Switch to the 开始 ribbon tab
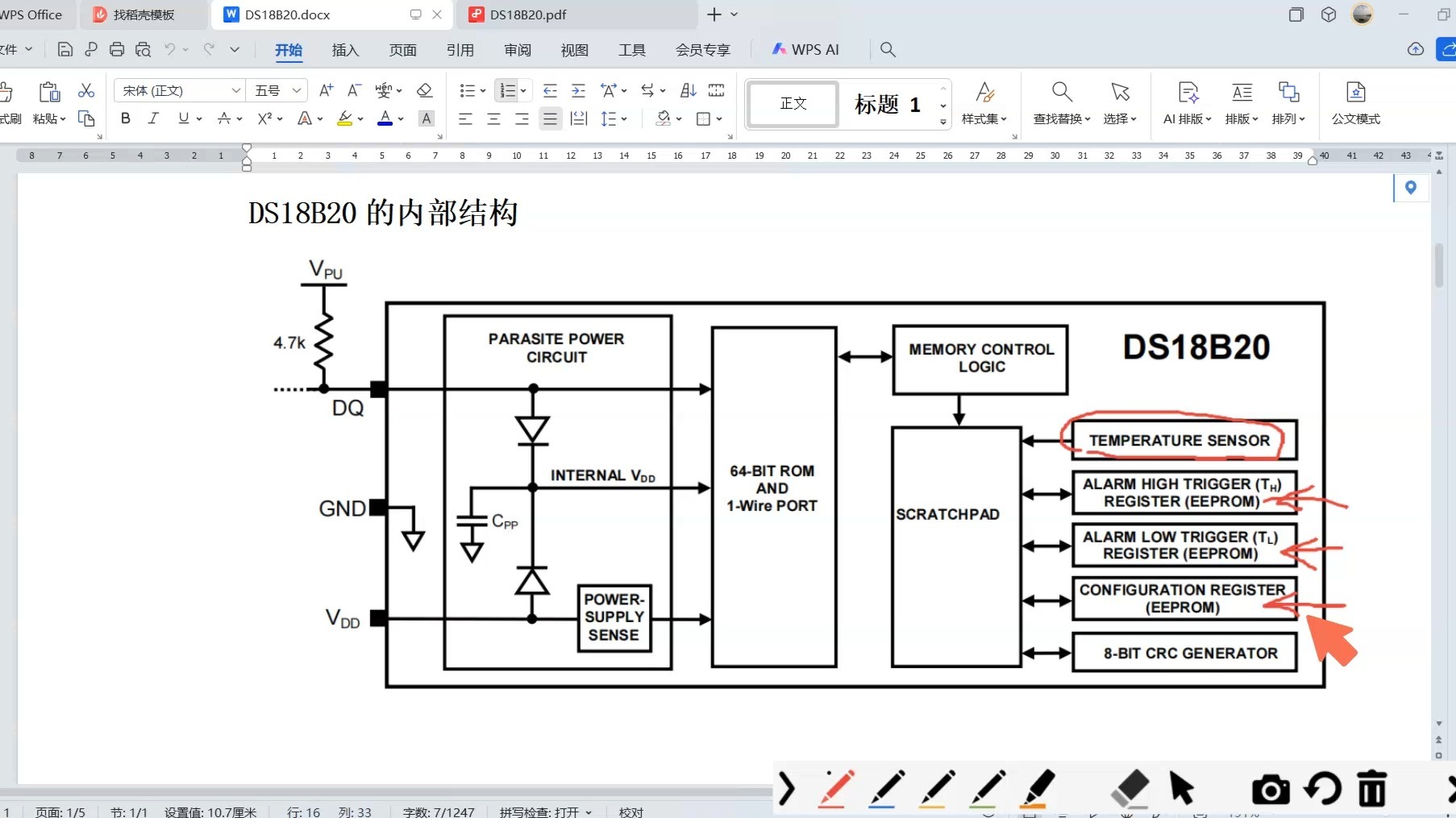This screenshot has width=1456, height=818. point(289,50)
